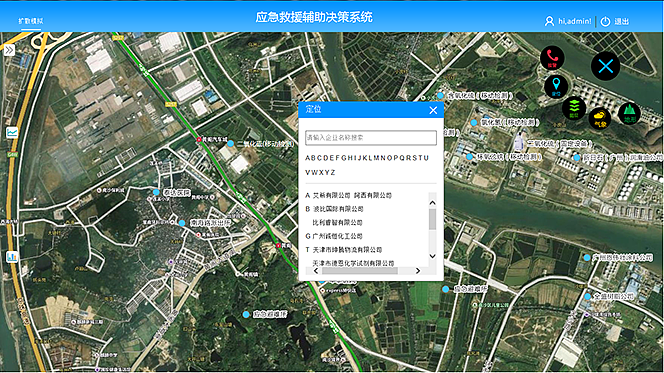Open the bar chart statistics icon
Viewport: 664px width, 373px height.
[x=12, y=257]
